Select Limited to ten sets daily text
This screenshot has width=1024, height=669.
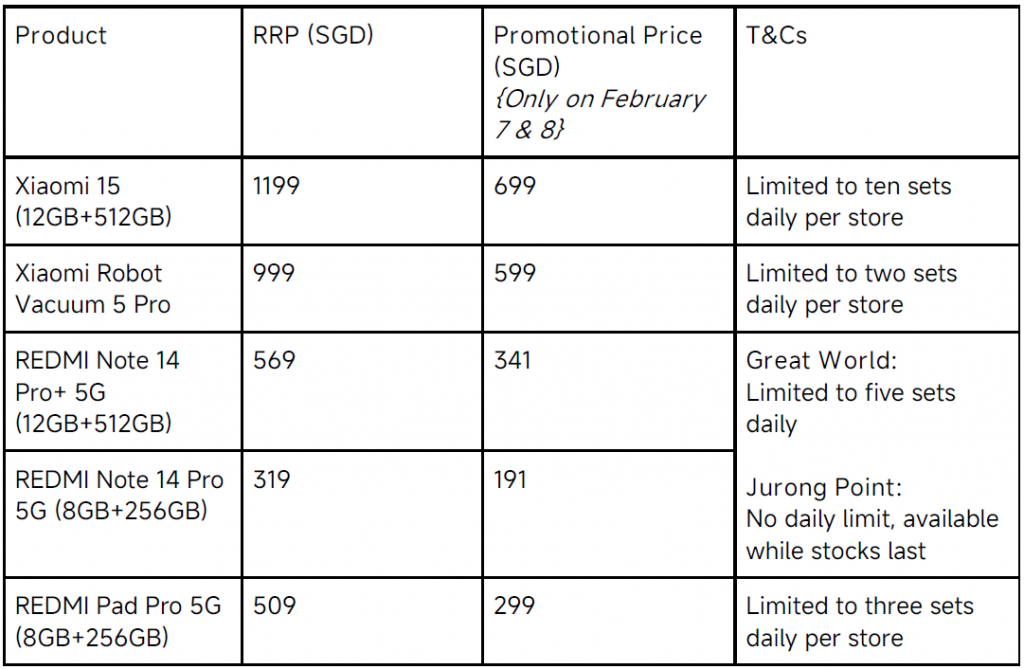tap(848, 202)
